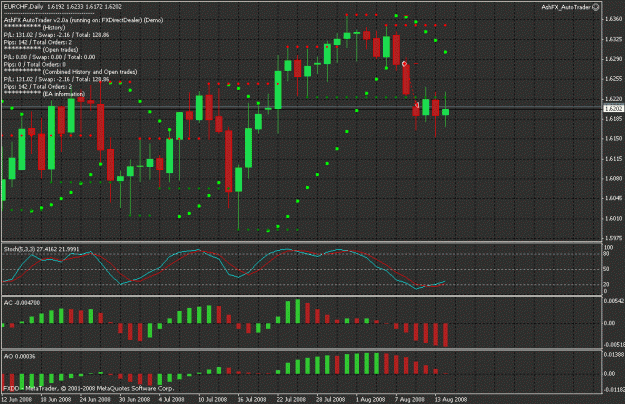
Task: Click the 16 Jul 2008 date label
Action: (x=252, y=399)
